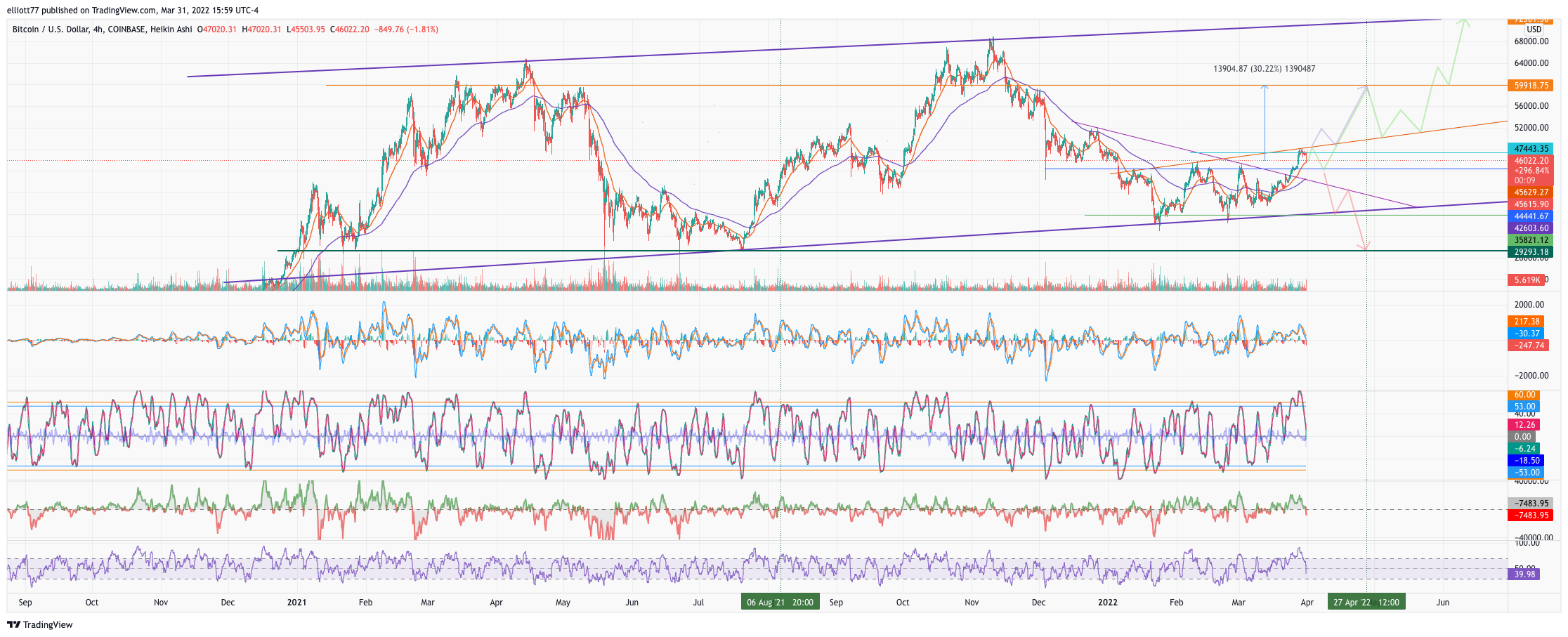Viewport: 1568px width, 637px height.
Task: Click the low value L45503.95
Action: click(306, 29)
